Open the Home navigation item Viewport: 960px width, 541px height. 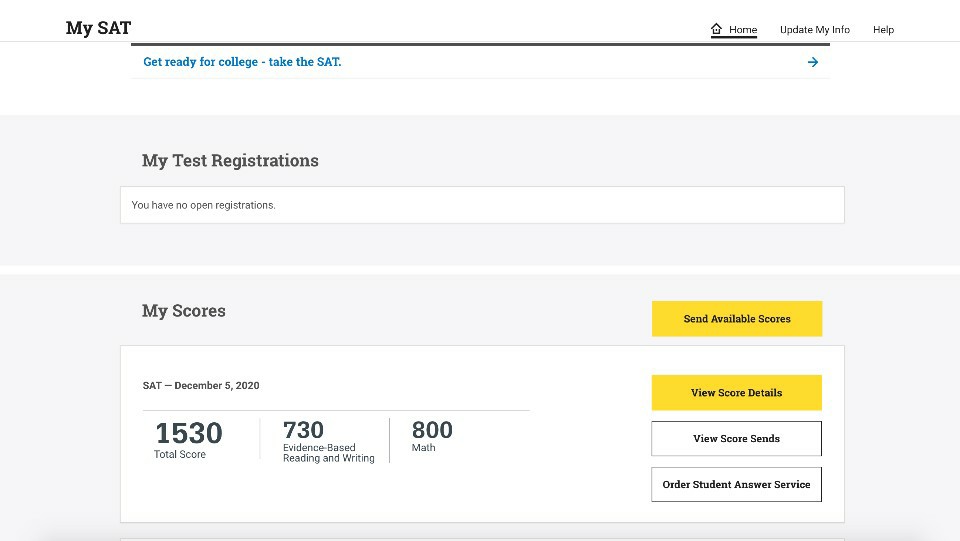point(733,29)
